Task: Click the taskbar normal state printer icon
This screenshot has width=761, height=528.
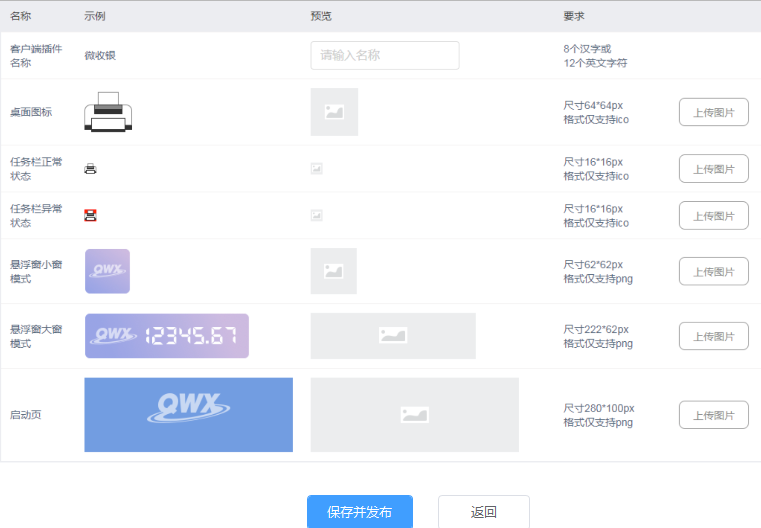Action: click(90, 169)
